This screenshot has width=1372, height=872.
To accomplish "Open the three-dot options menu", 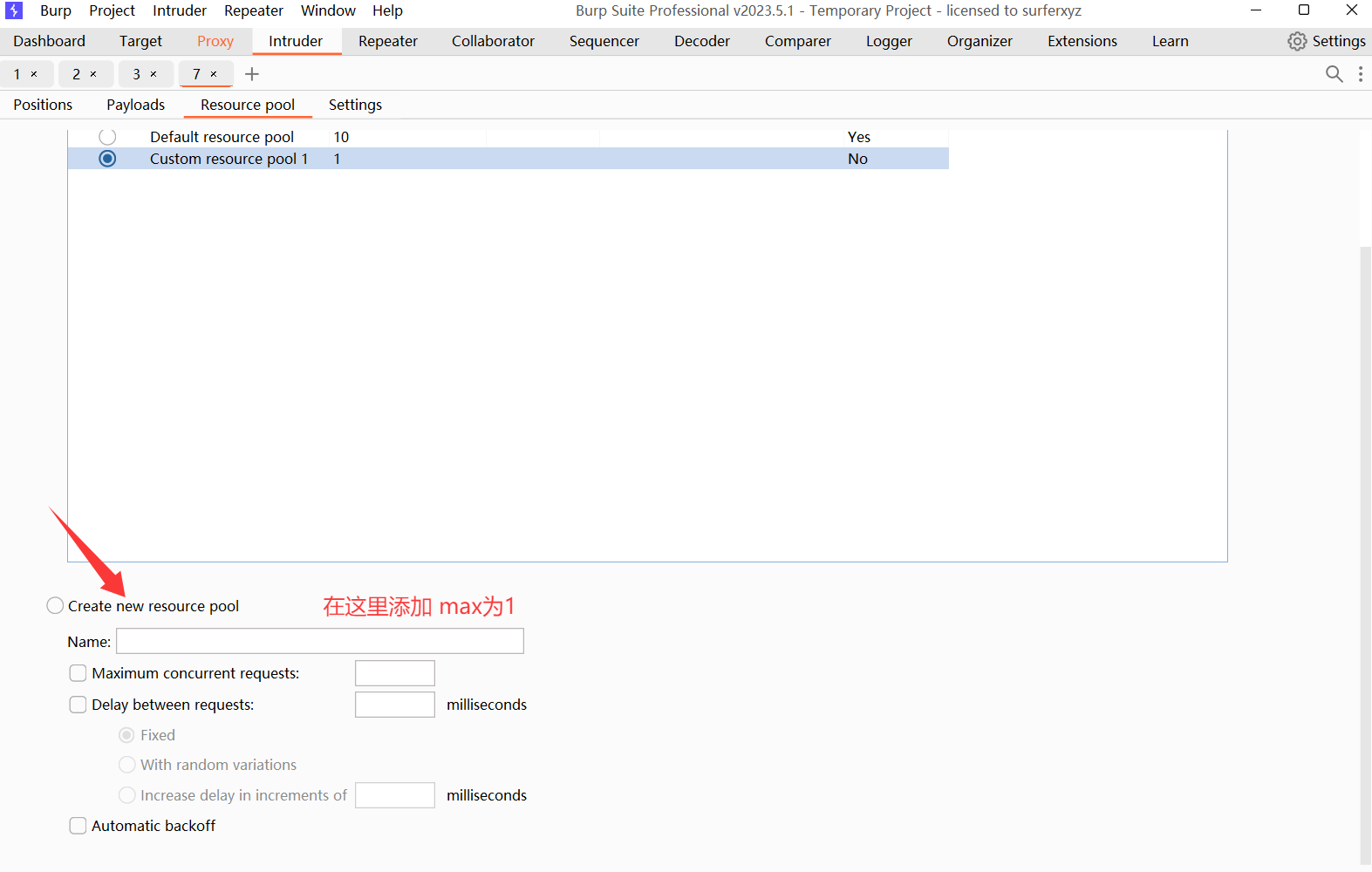I will (x=1361, y=74).
